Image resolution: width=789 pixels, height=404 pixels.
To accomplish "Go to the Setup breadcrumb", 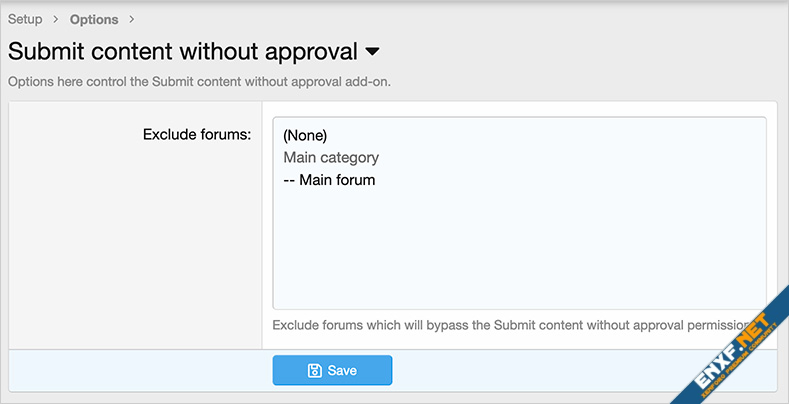I will point(25,19).
